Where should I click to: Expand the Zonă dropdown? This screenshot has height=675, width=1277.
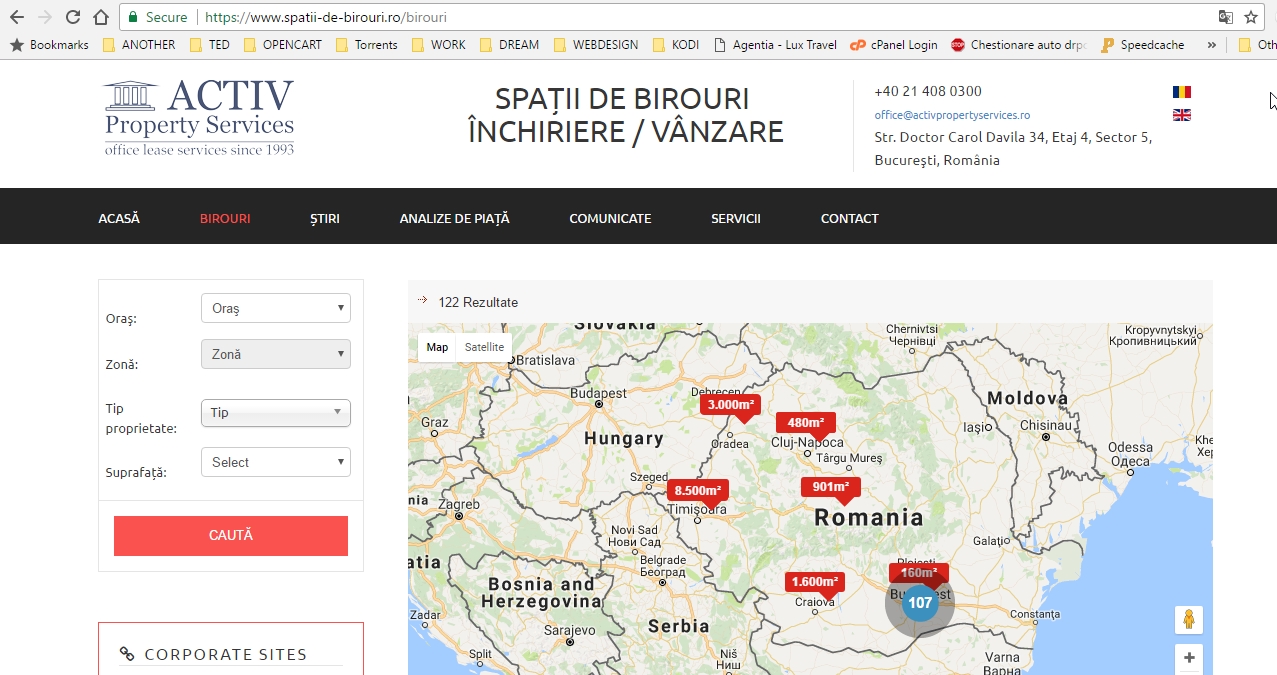[x=276, y=354]
